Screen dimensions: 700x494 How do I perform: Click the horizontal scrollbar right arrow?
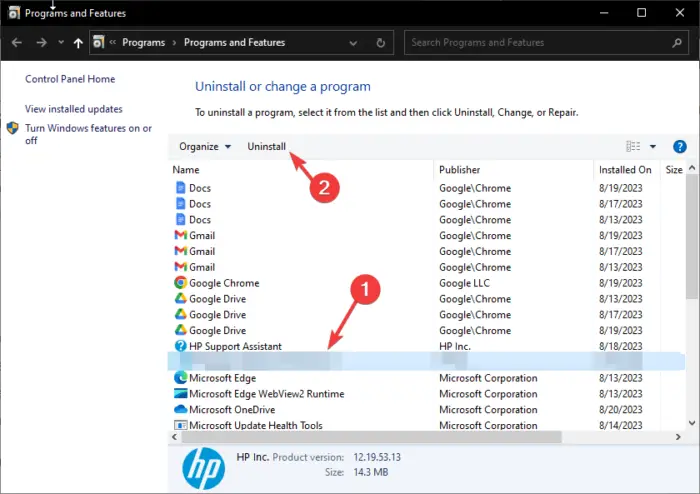[x=678, y=437]
